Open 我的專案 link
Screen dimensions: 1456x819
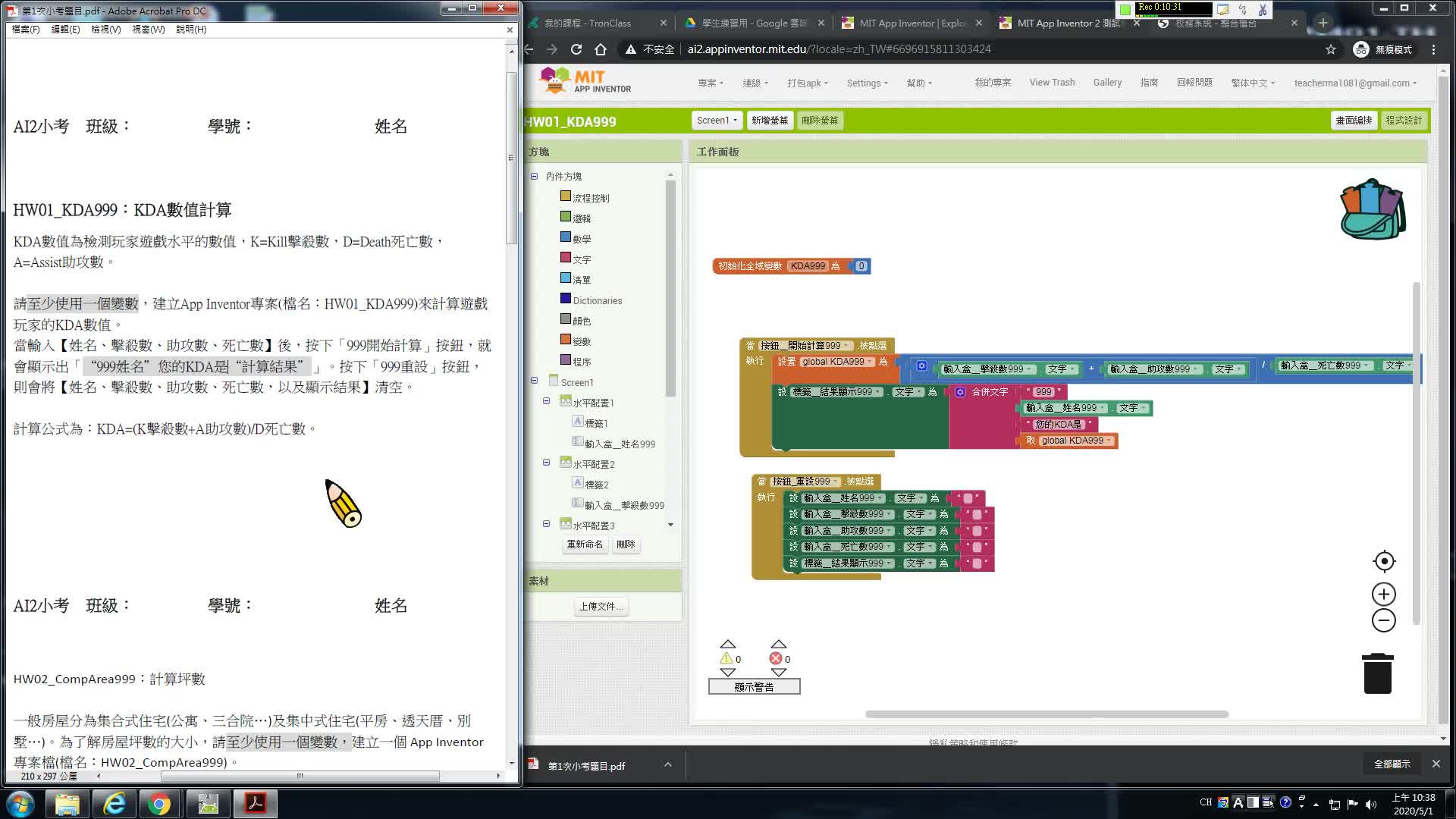993,82
